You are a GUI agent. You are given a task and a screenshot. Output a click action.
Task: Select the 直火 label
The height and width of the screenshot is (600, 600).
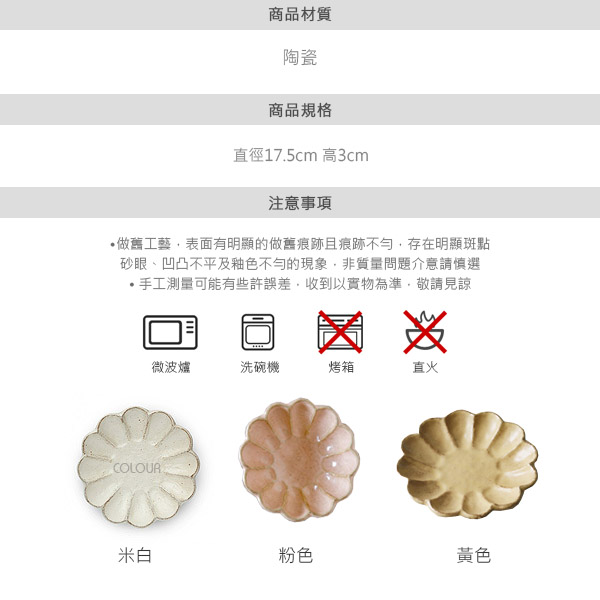coord(425,367)
